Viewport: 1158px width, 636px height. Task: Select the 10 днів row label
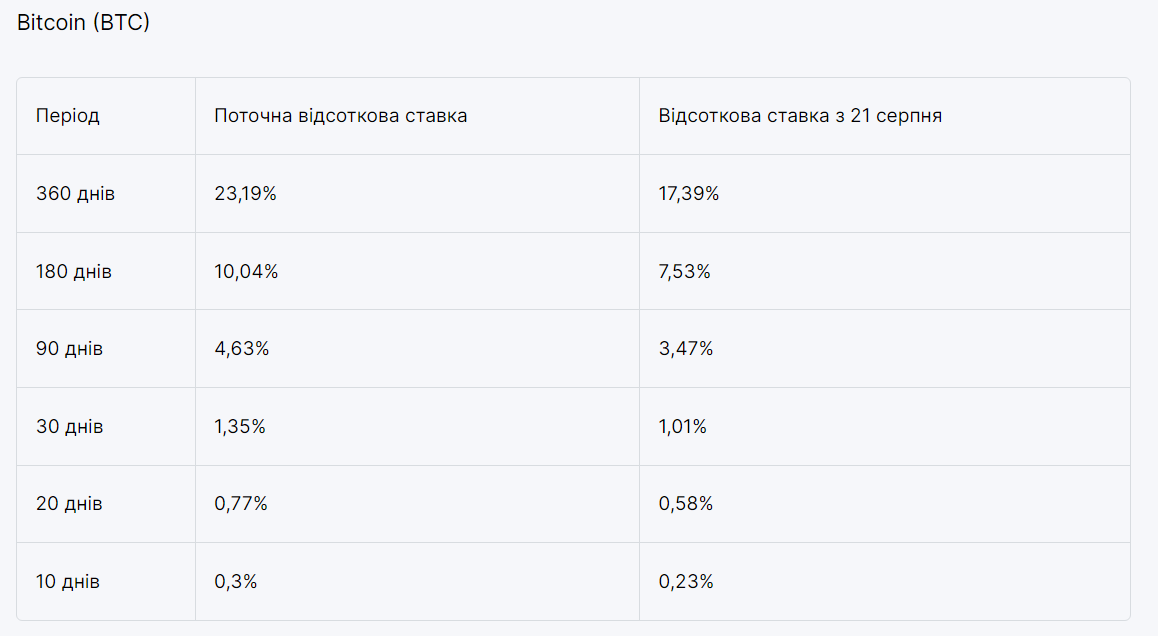(x=68, y=582)
